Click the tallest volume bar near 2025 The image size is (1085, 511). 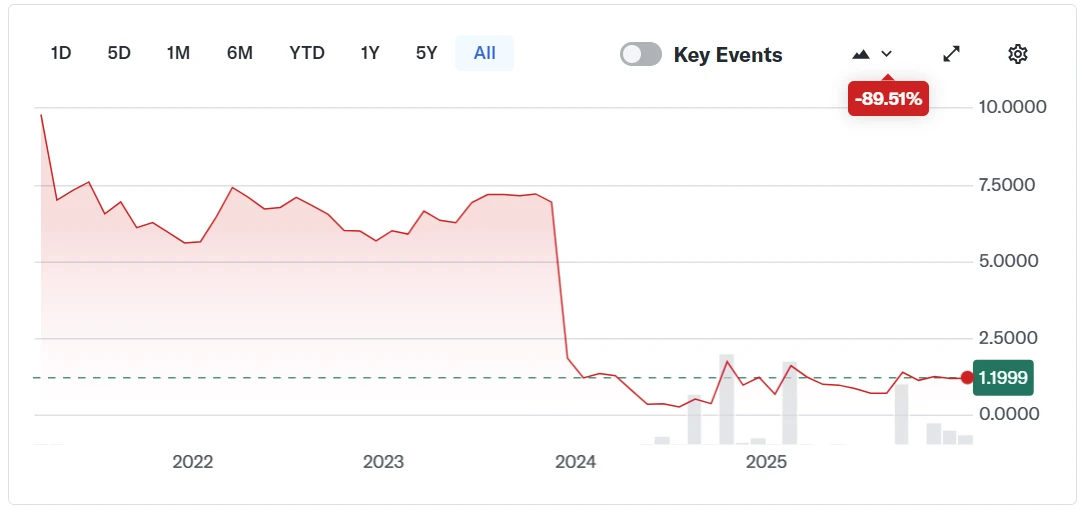pos(727,400)
